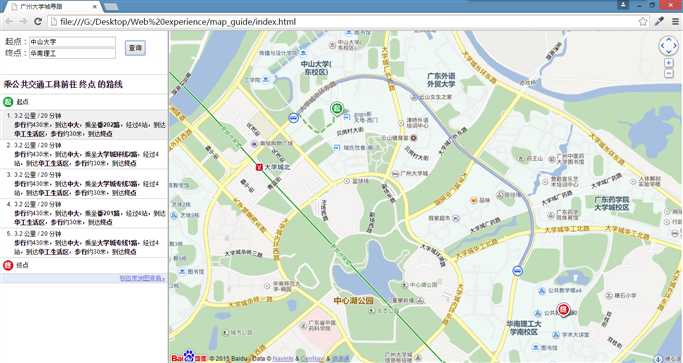Bookmark this page with the star icon
The height and width of the screenshot is (363, 683).
point(643,21)
